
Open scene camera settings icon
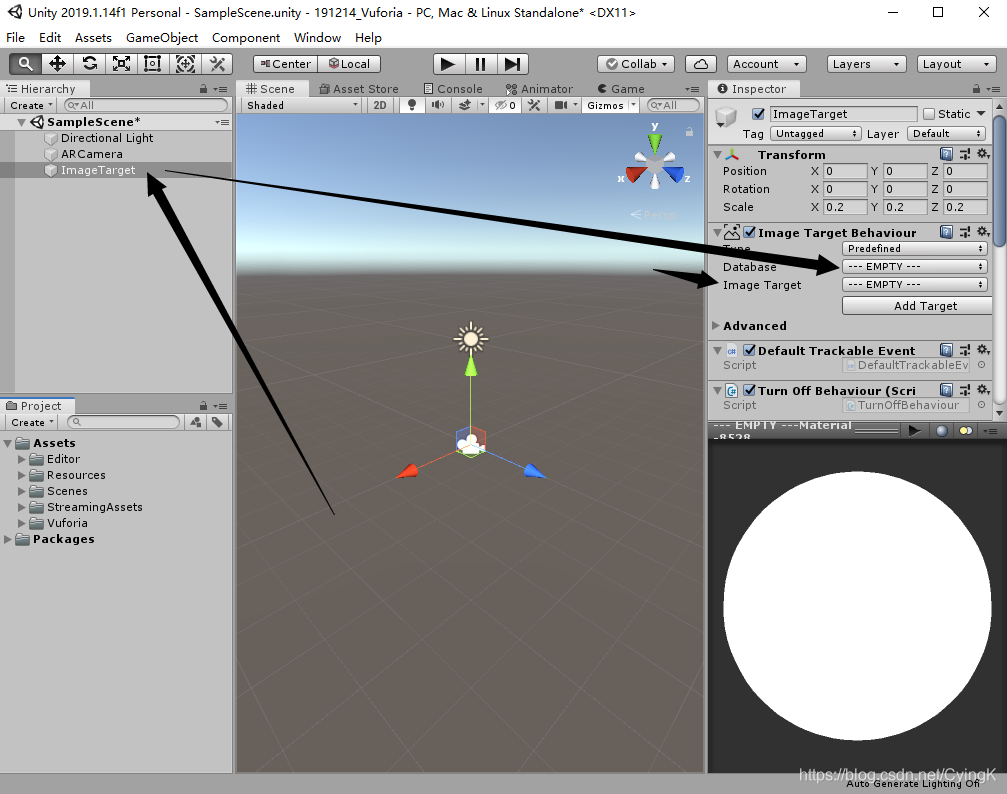[561, 105]
